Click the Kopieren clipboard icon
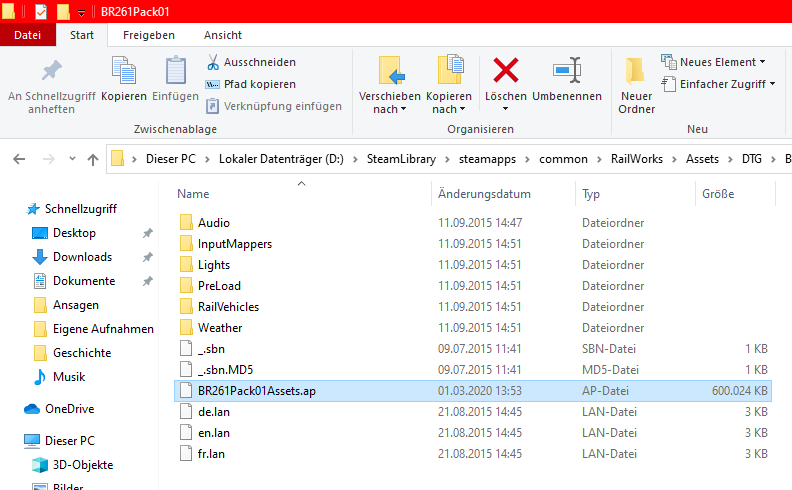792x490 pixels. click(x=124, y=70)
